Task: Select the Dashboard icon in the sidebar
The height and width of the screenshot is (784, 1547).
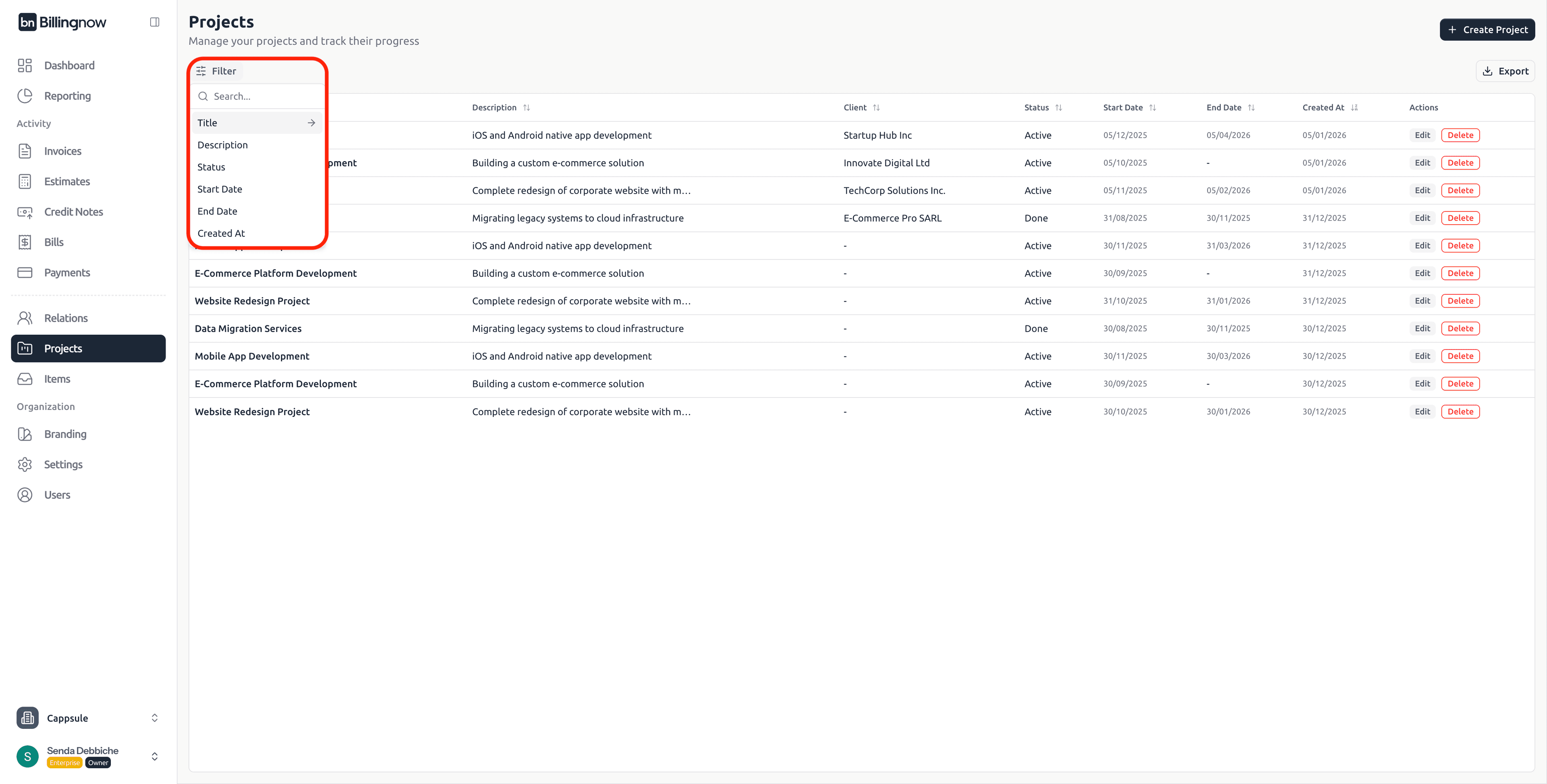Action: click(x=25, y=65)
